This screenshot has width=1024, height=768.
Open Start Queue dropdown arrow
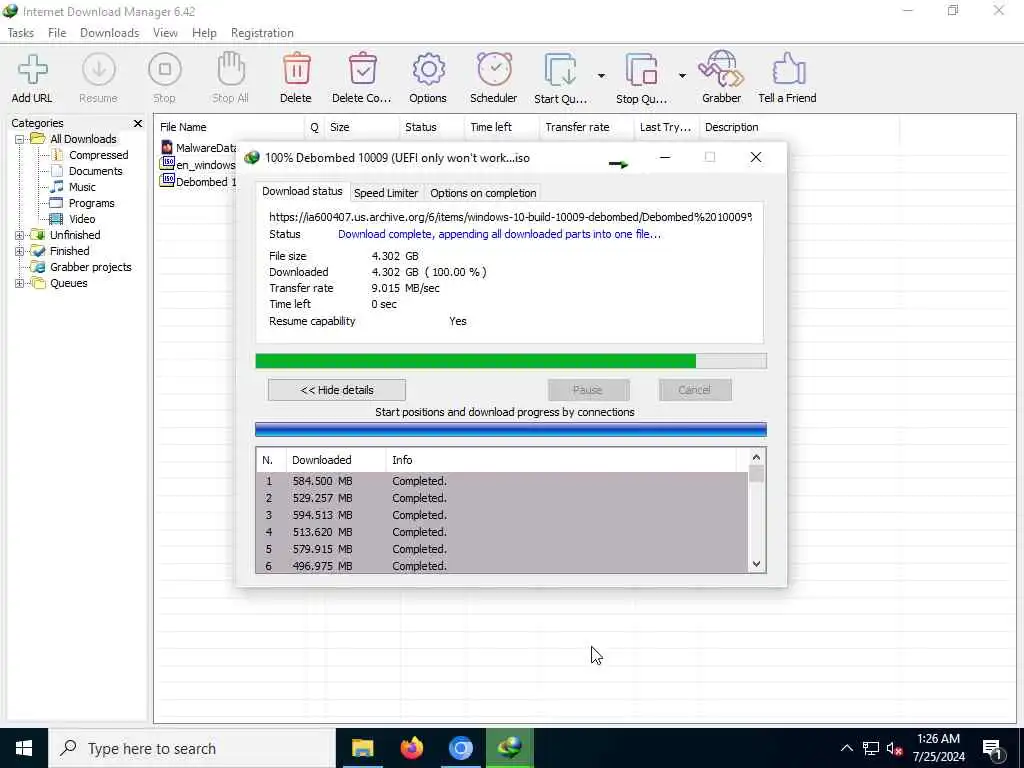[x=601, y=76]
